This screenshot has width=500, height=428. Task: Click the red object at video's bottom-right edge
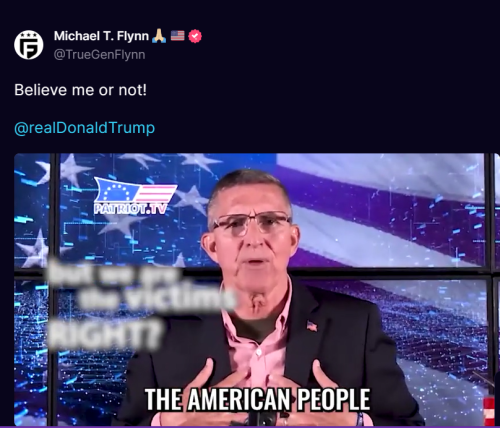[x=489, y=411]
